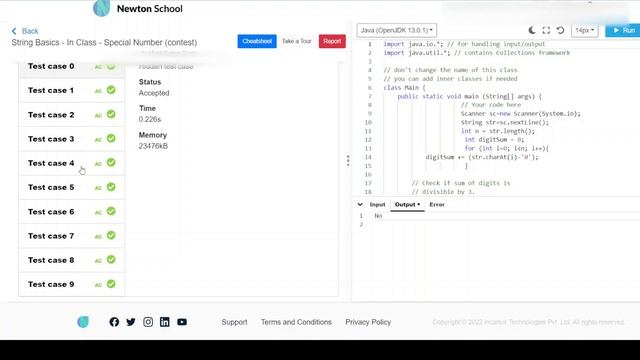This screenshot has height=360, width=640.
Task: Open Terms and Conditions link
Action: (296, 322)
